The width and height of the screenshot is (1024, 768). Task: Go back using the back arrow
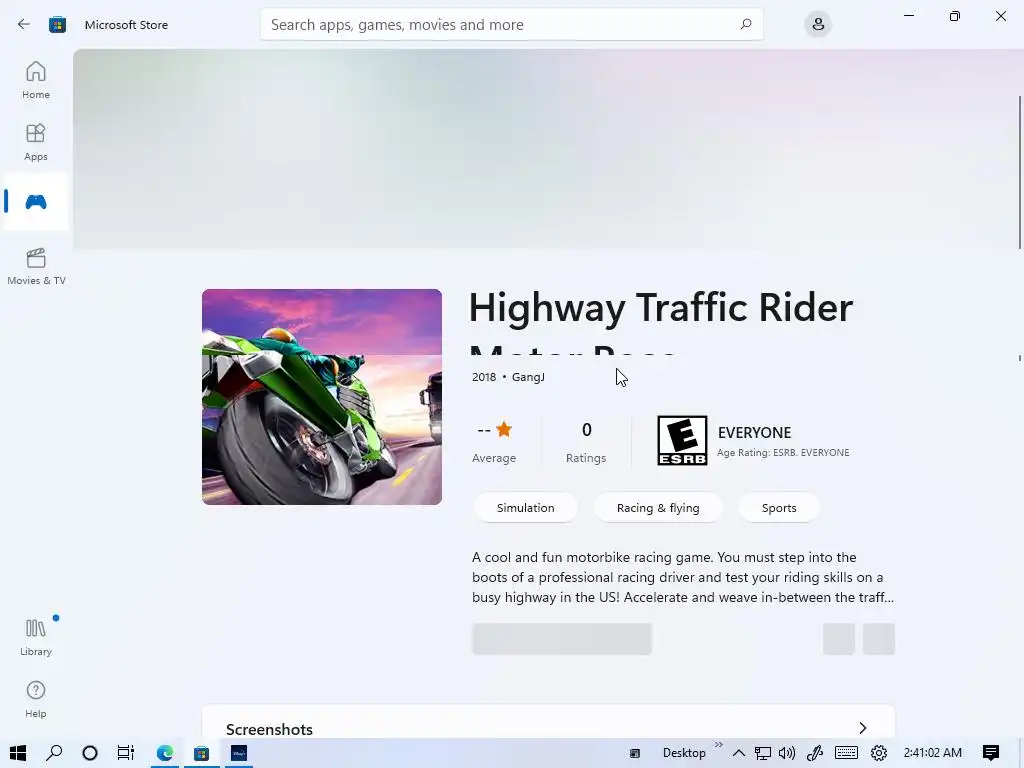pos(24,24)
